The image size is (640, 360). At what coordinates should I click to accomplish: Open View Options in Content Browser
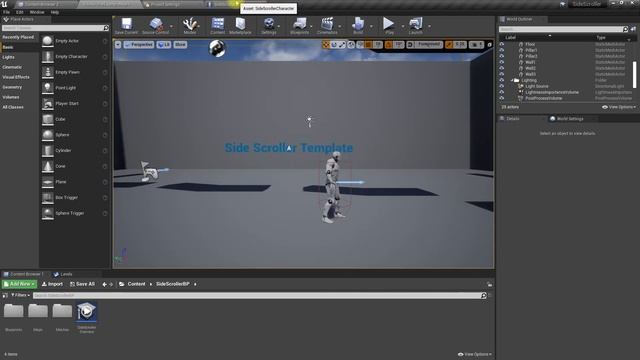click(475, 354)
